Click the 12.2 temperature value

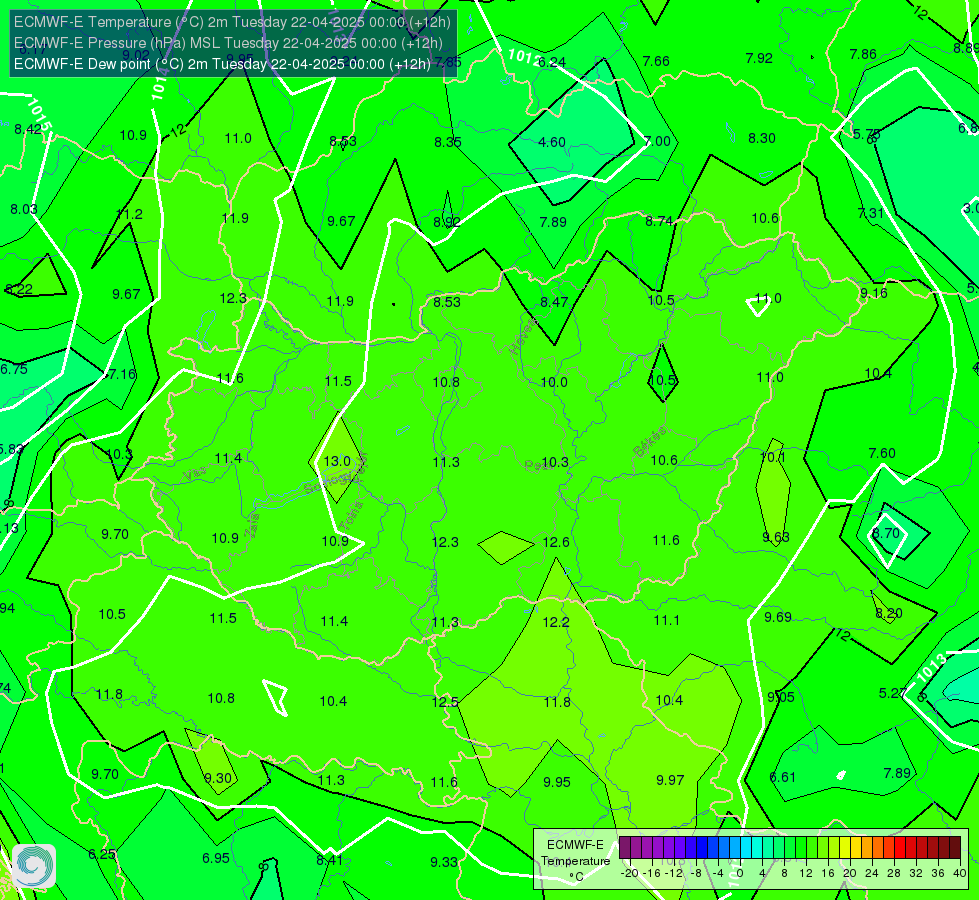[556, 622]
